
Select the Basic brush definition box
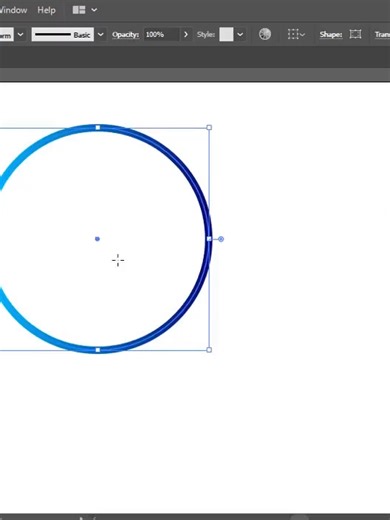coord(63,34)
